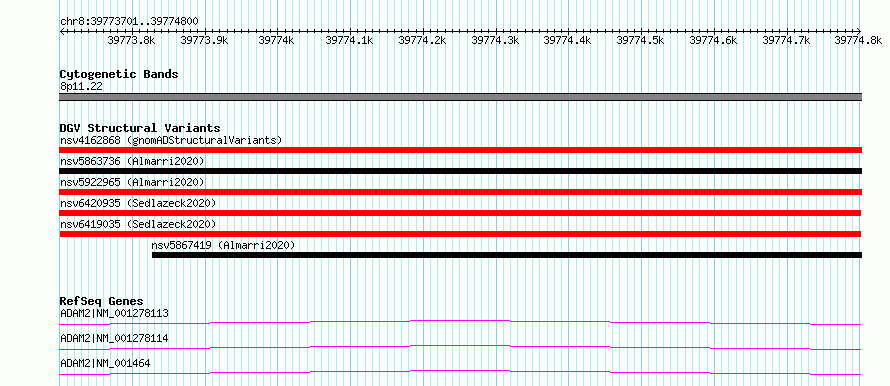The width and height of the screenshot is (890, 386).
Task: Select the black bar for variant nsv5867419
Action: [x=507, y=255]
